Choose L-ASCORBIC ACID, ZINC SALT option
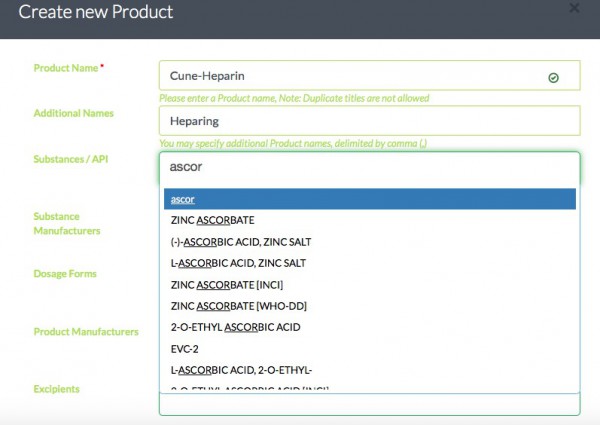 (370, 263)
